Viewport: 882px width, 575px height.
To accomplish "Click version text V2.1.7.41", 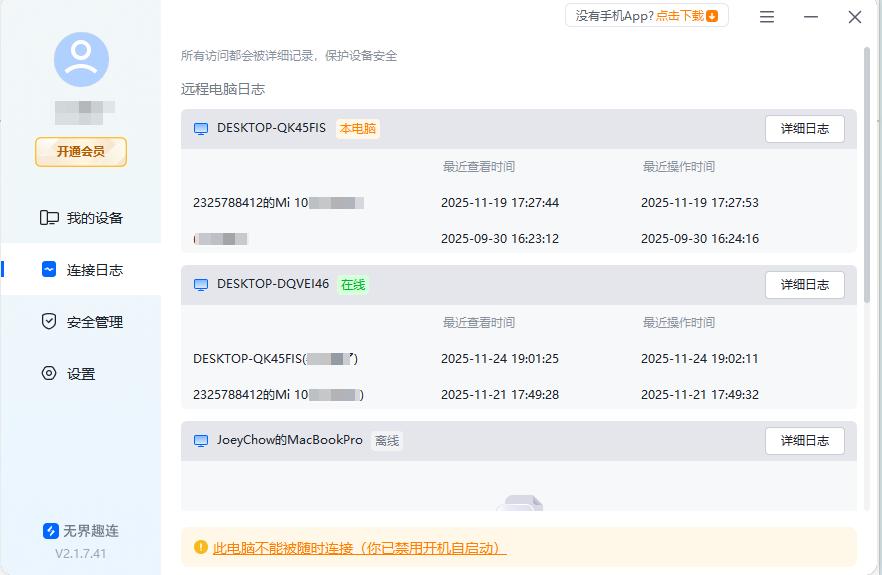I will [80, 554].
